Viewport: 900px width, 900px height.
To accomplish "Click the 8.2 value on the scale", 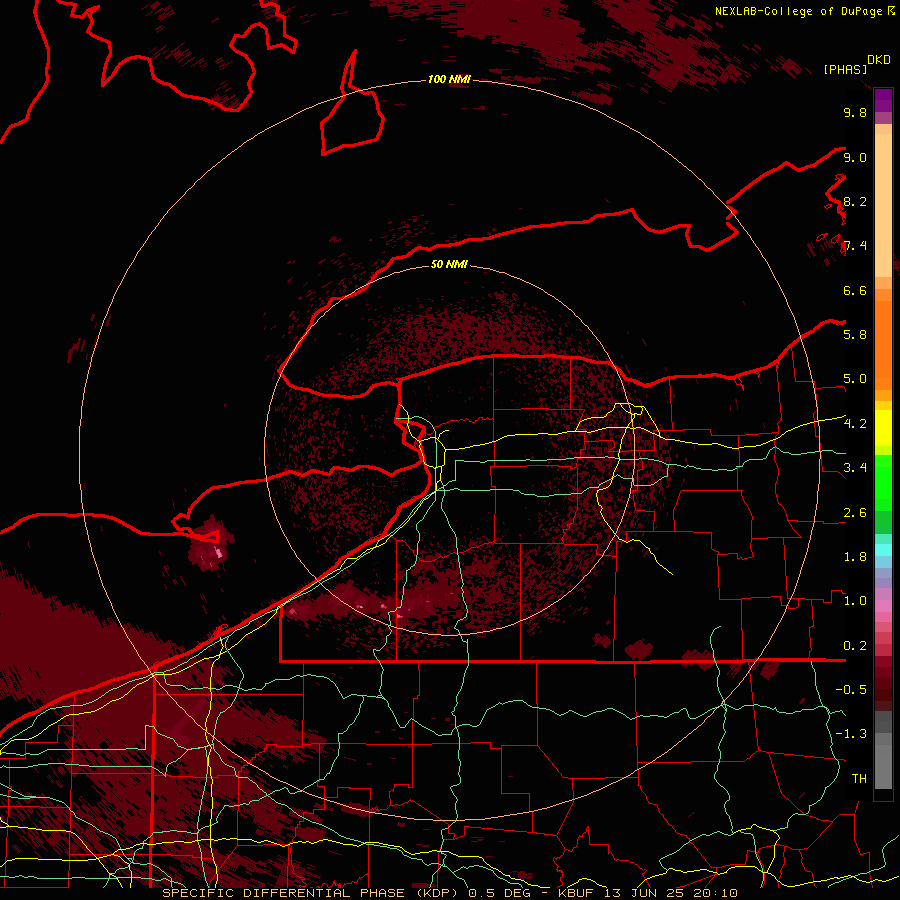I will click(x=854, y=201).
